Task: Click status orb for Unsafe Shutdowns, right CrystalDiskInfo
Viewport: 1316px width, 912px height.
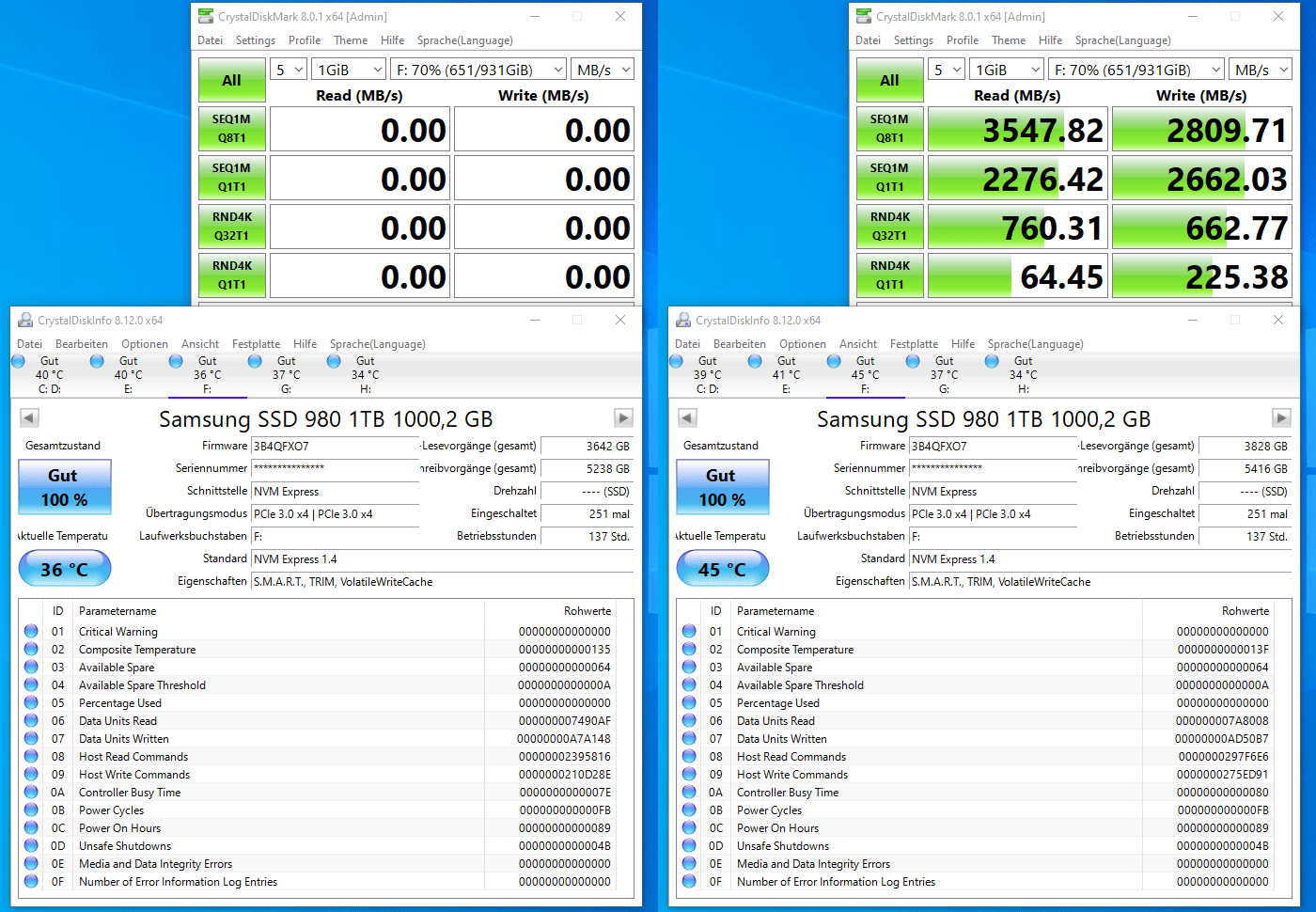Action: click(689, 845)
